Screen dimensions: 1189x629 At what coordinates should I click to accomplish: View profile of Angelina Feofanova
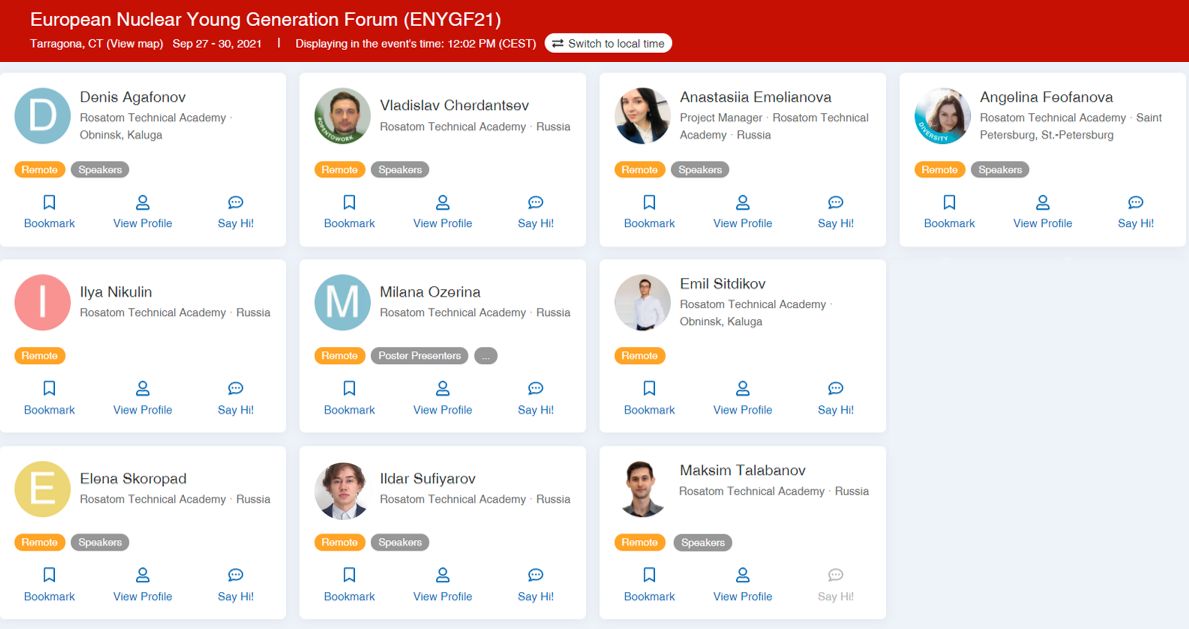1043,212
